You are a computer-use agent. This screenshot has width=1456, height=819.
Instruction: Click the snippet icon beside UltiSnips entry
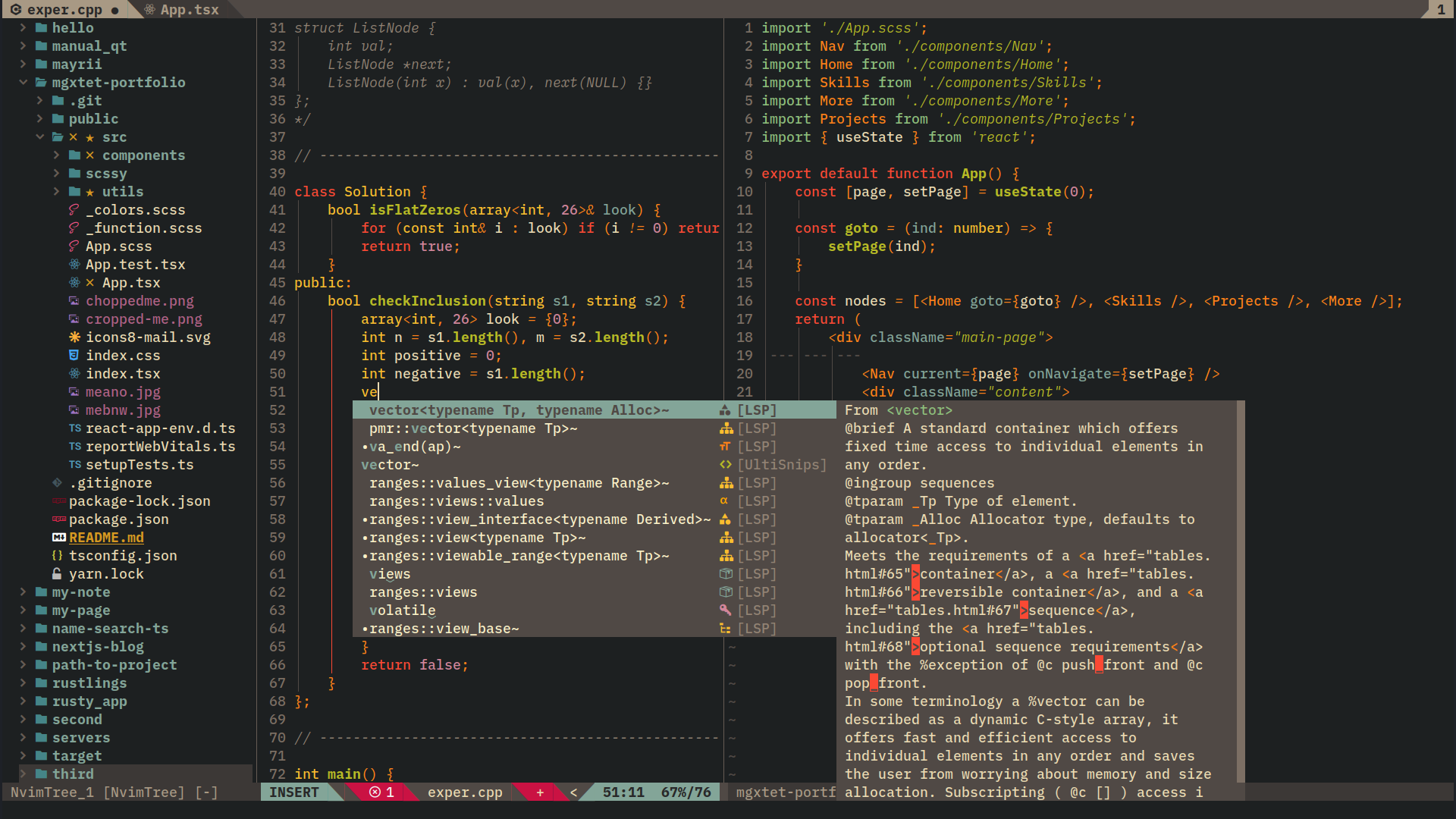[x=726, y=464]
